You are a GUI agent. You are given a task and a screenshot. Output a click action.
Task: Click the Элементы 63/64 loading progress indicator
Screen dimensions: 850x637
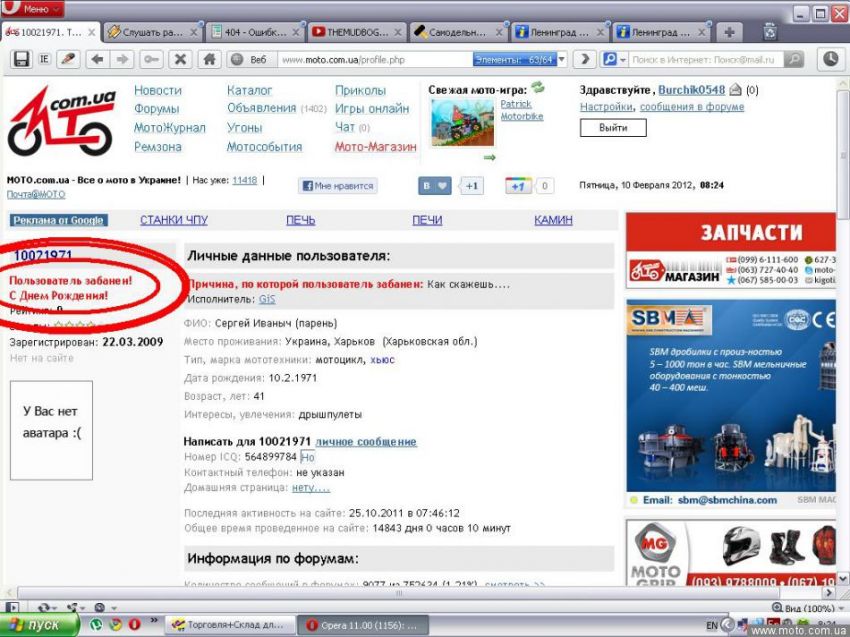click(514, 60)
